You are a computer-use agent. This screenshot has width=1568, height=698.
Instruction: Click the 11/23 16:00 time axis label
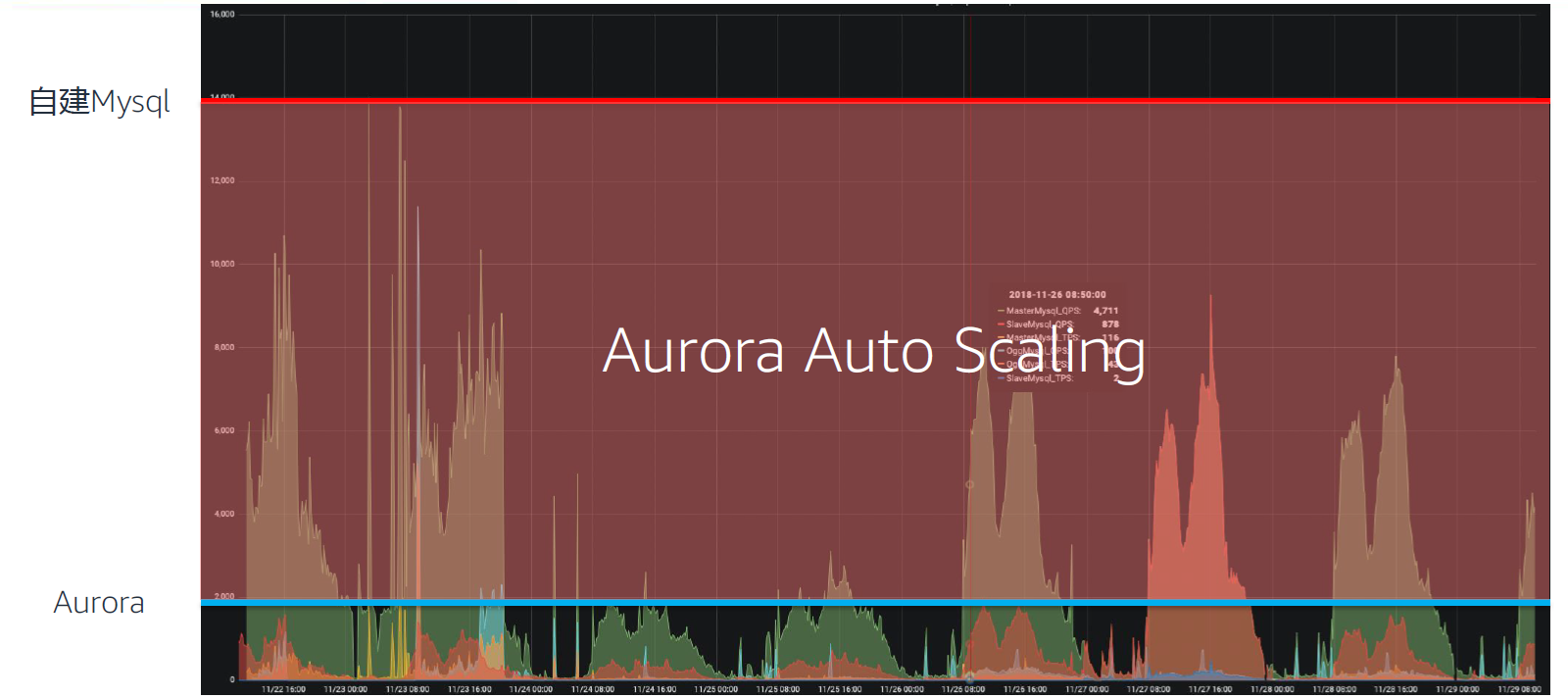[x=469, y=689]
